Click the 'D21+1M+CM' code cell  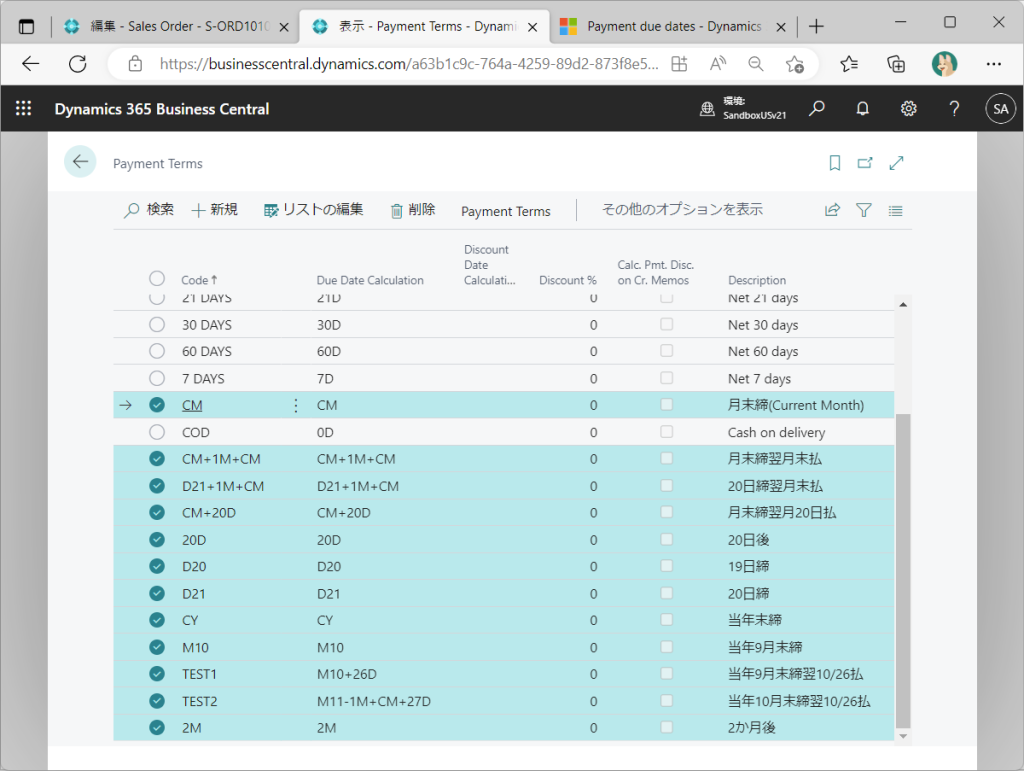(x=223, y=486)
